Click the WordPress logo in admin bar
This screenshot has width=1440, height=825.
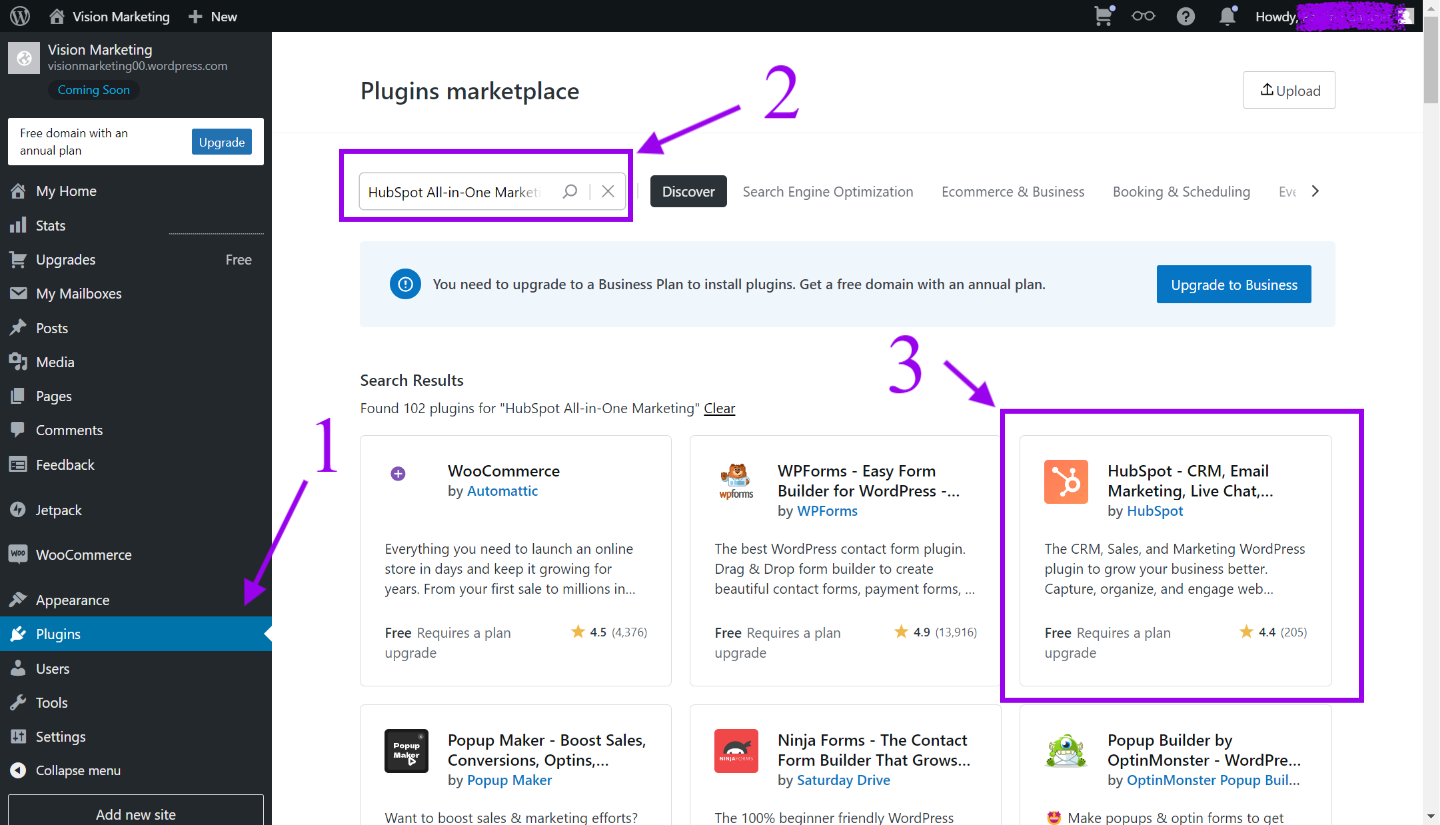point(19,16)
